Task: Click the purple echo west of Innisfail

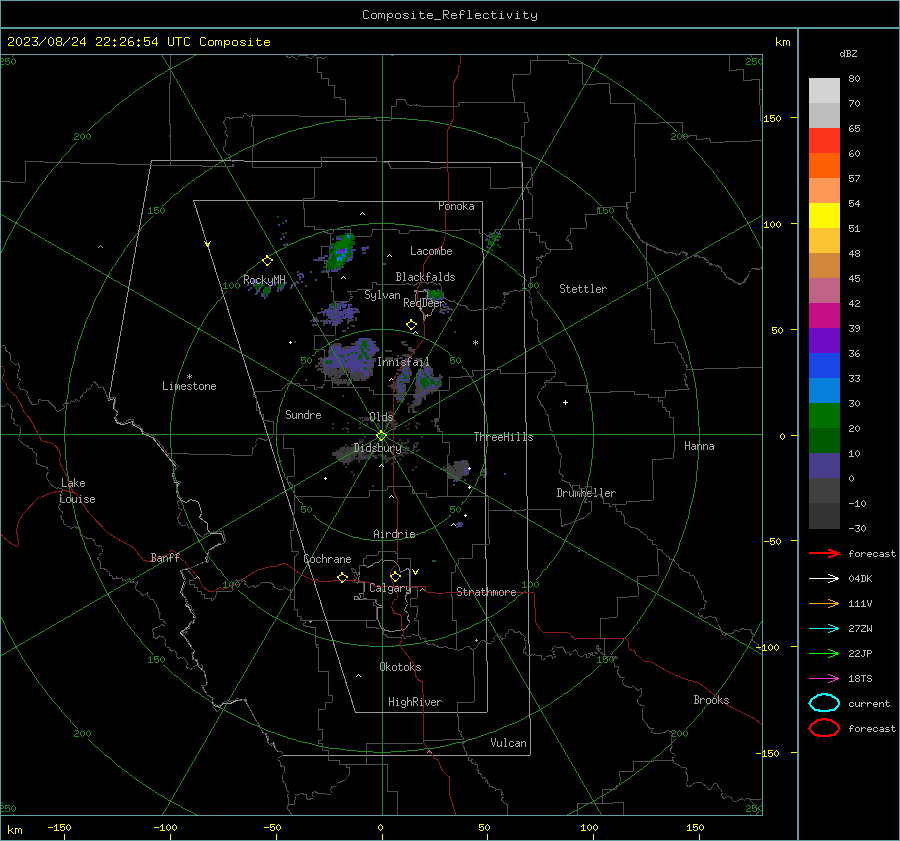Action: 350,360
